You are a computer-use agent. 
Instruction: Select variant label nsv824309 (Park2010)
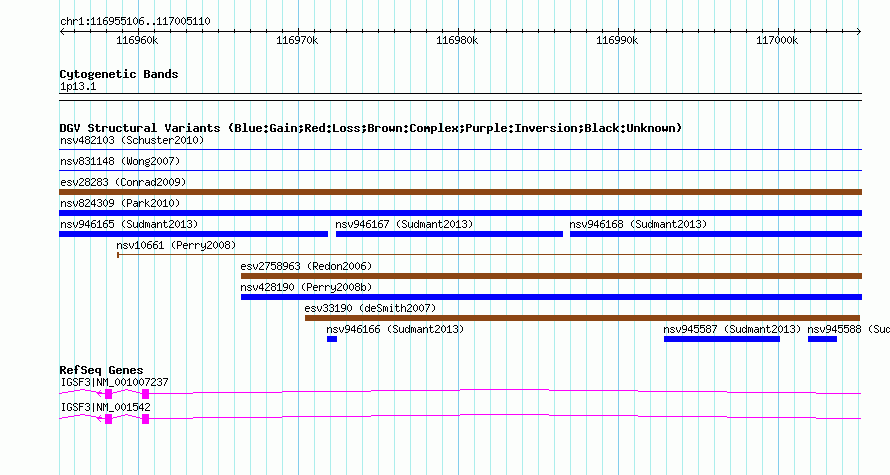(120, 203)
